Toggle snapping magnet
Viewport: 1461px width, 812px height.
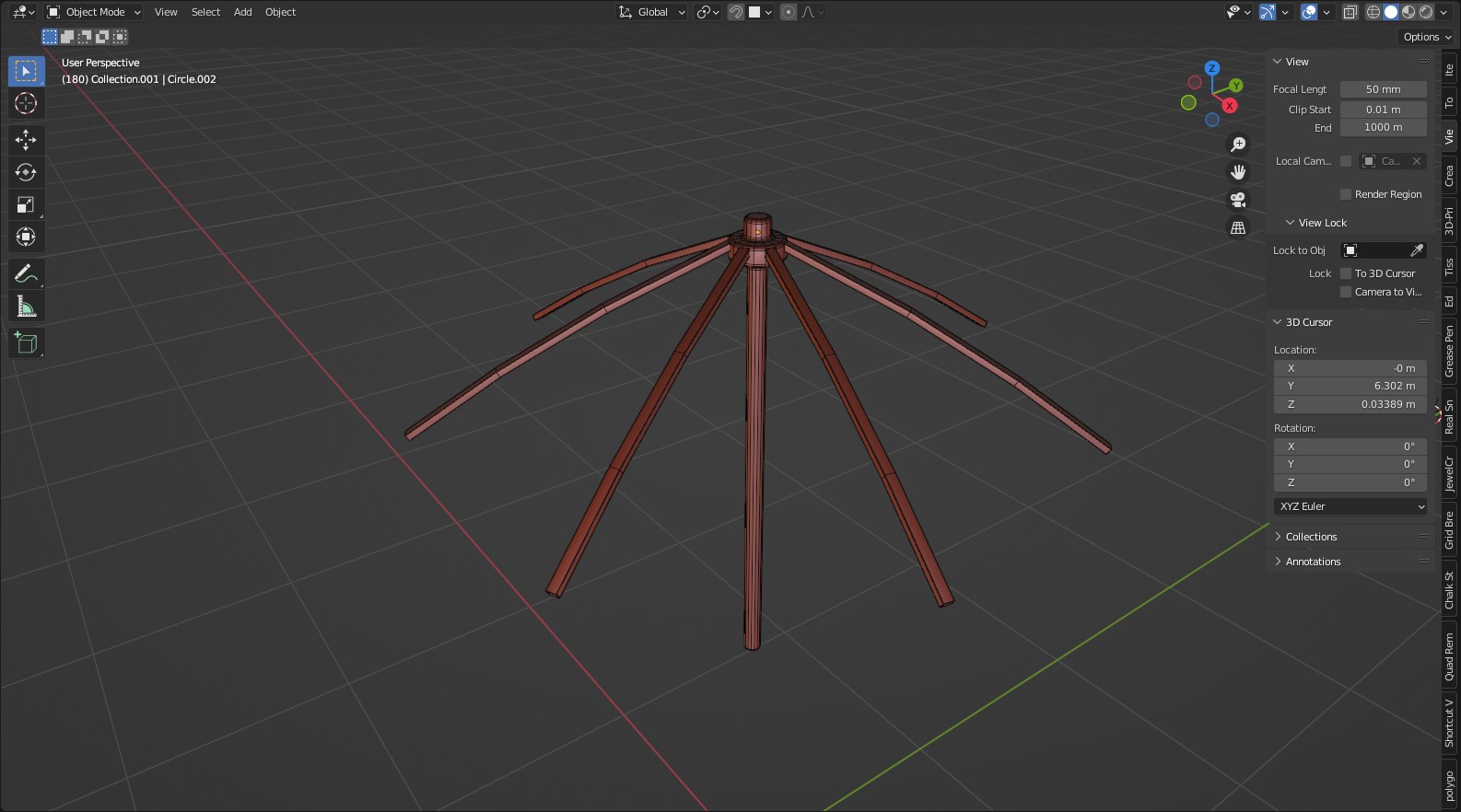pyautogui.click(x=736, y=12)
